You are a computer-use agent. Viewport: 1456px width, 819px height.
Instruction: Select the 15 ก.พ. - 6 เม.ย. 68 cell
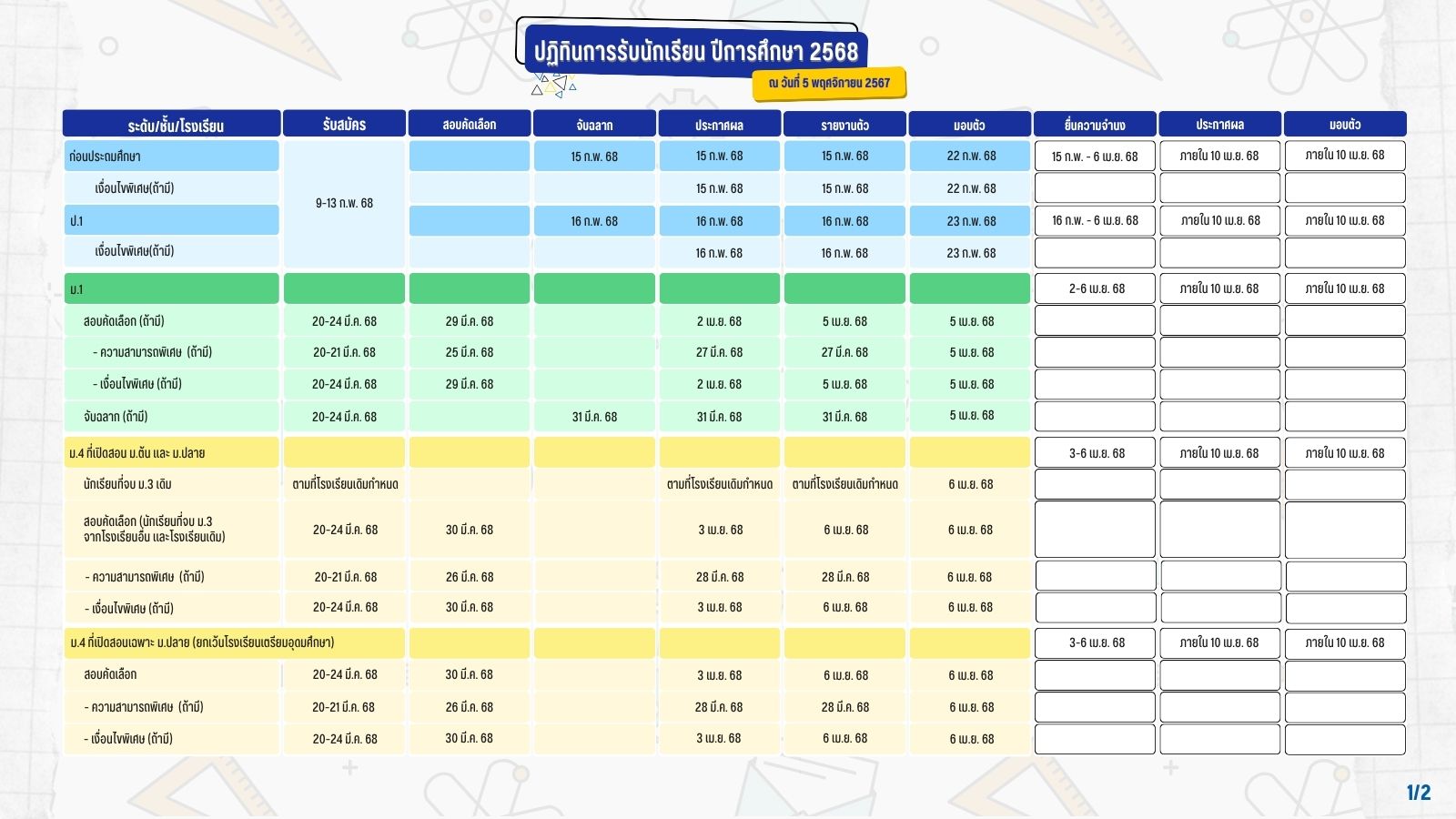click(x=1095, y=157)
